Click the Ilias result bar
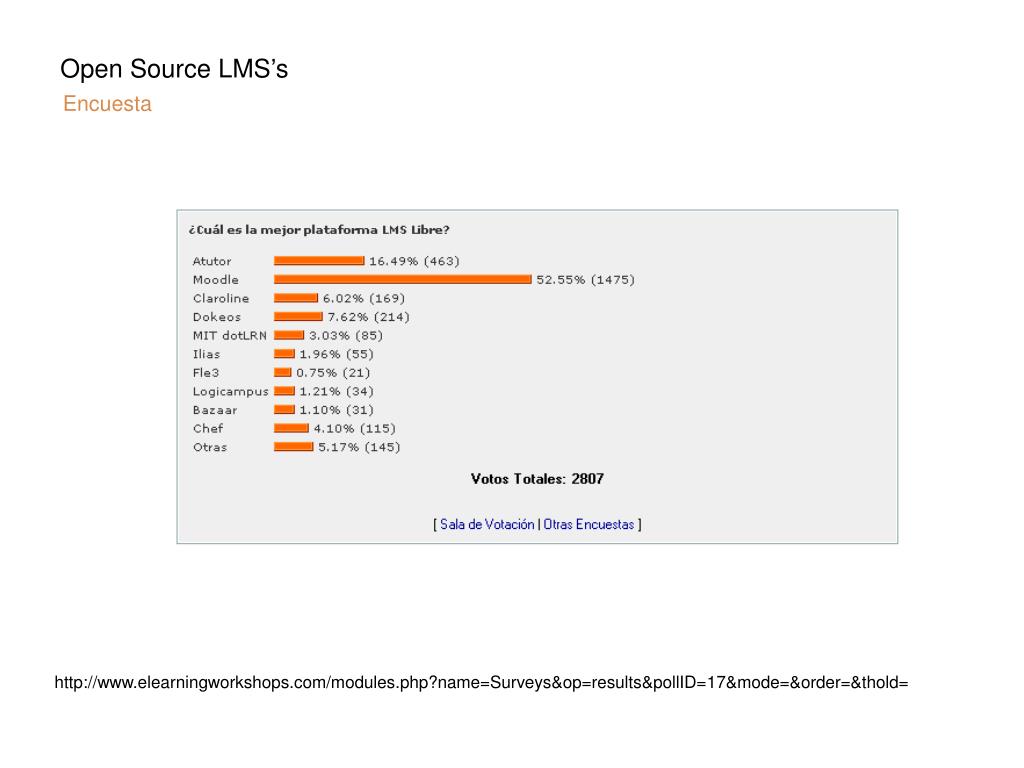The height and width of the screenshot is (768, 1024). (x=285, y=354)
